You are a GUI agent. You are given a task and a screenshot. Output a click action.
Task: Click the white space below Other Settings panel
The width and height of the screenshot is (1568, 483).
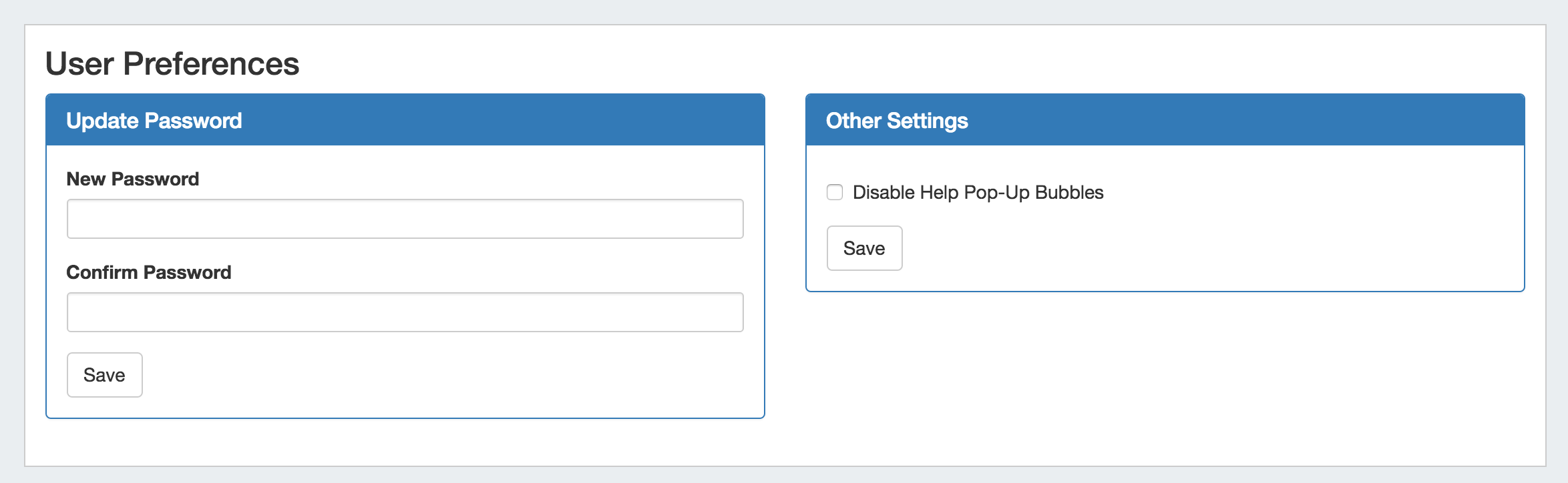pyautogui.click(x=1165, y=374)
